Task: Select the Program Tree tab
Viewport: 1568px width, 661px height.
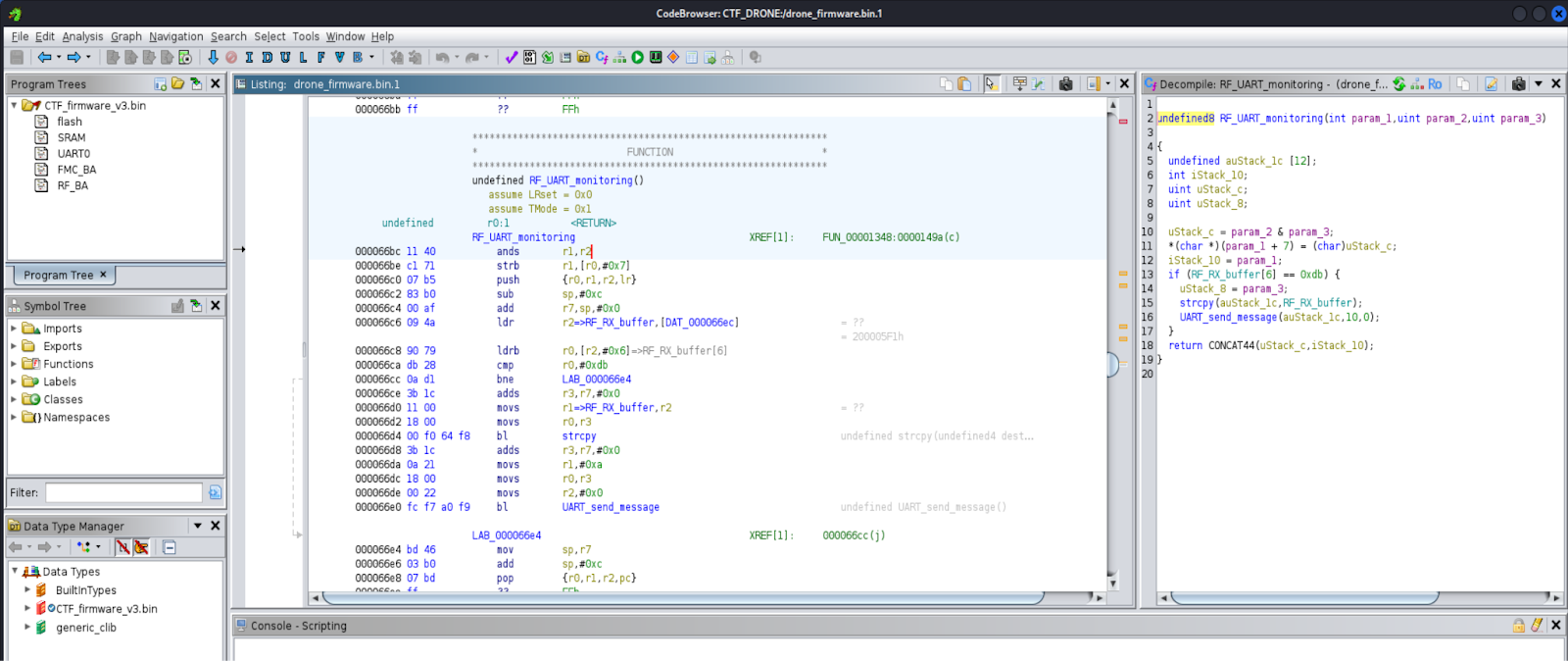Action: [59, 276]
